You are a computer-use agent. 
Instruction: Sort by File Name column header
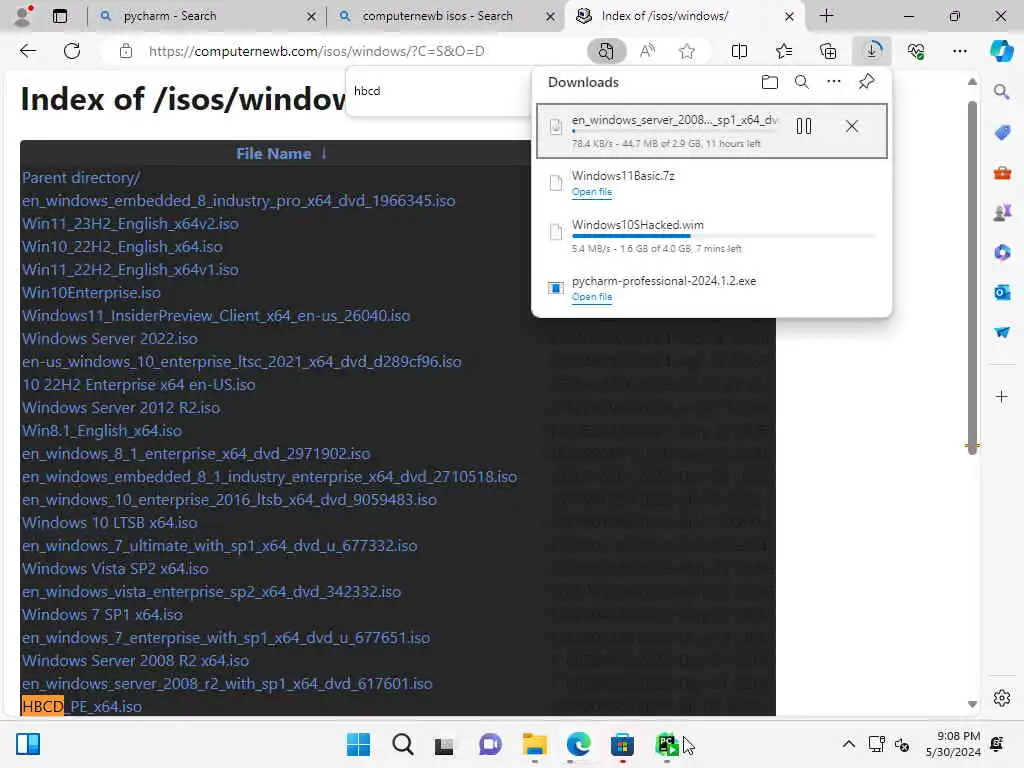(x=281, y=153)
